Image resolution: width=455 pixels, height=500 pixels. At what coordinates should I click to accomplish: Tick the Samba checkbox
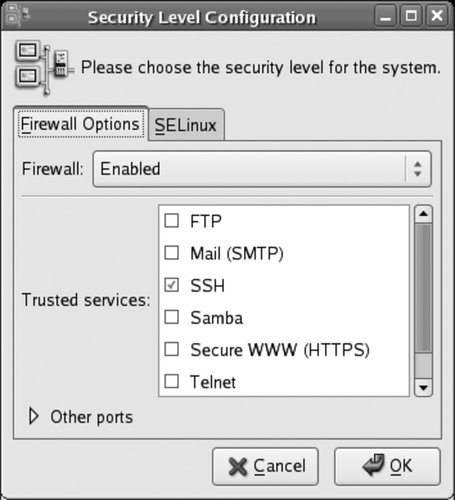[172, 317]
